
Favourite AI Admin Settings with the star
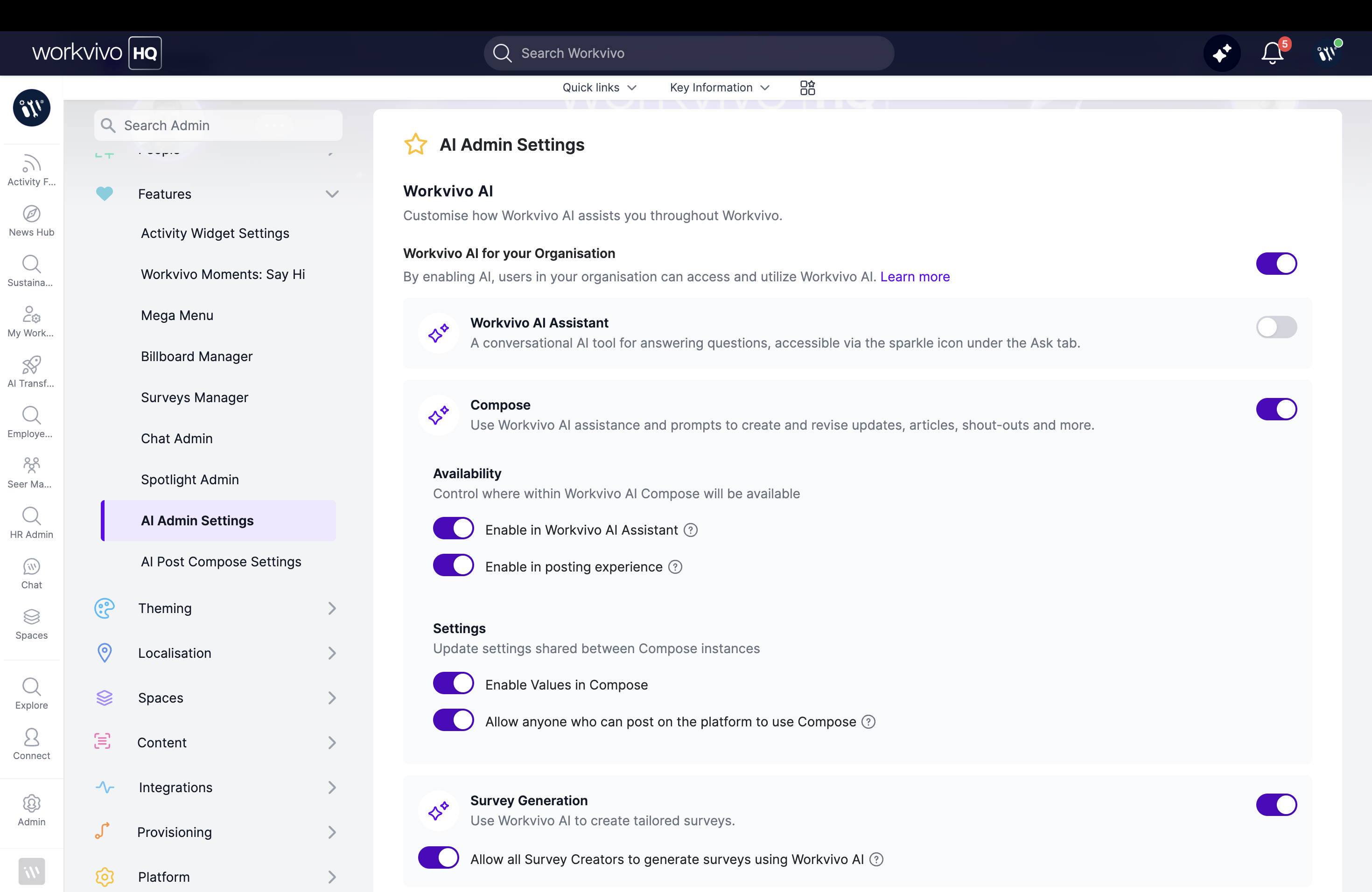(415, 145)
